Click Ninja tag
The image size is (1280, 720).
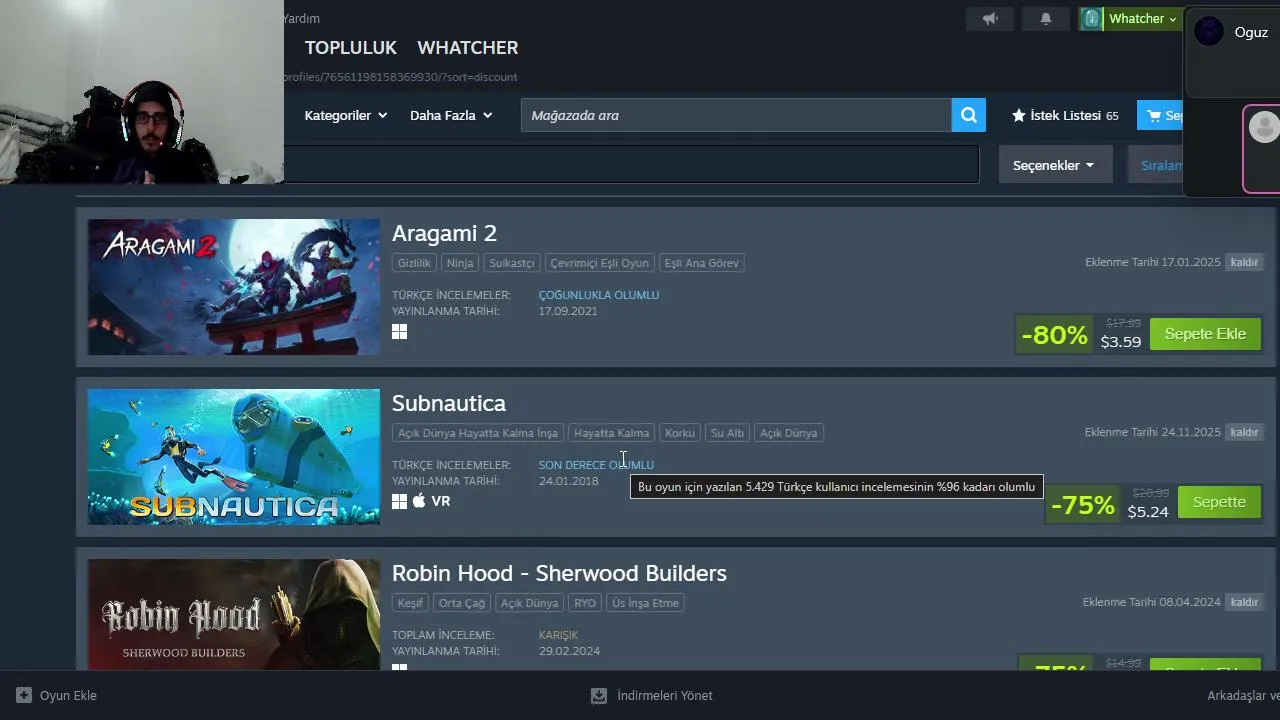pyautogui.click(x=460, y=263)
